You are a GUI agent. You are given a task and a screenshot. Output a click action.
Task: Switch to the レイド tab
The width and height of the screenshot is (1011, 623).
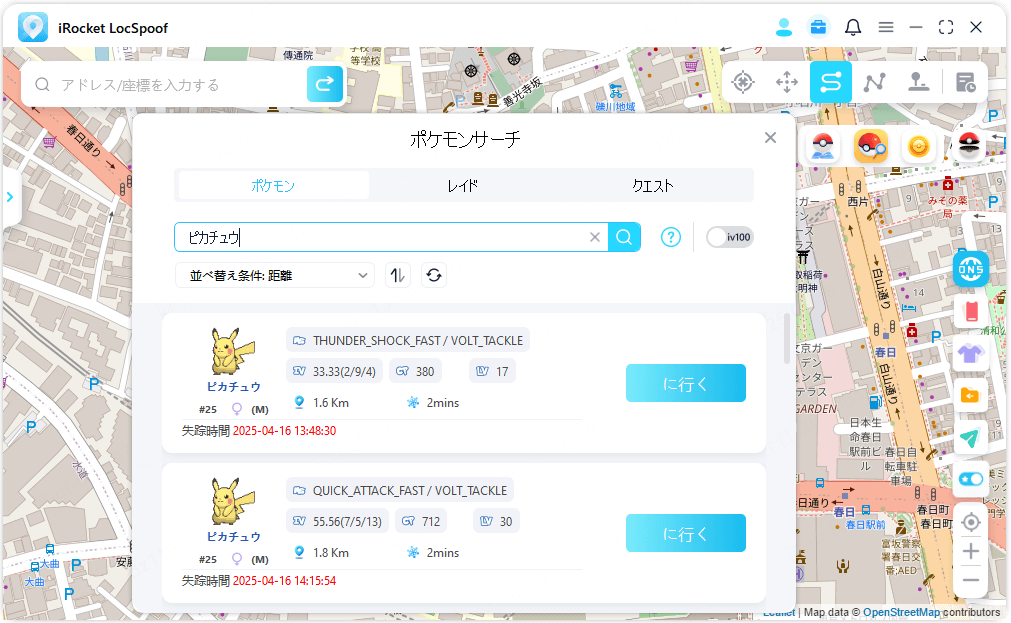pyautogui.click(x=463, y=186)
